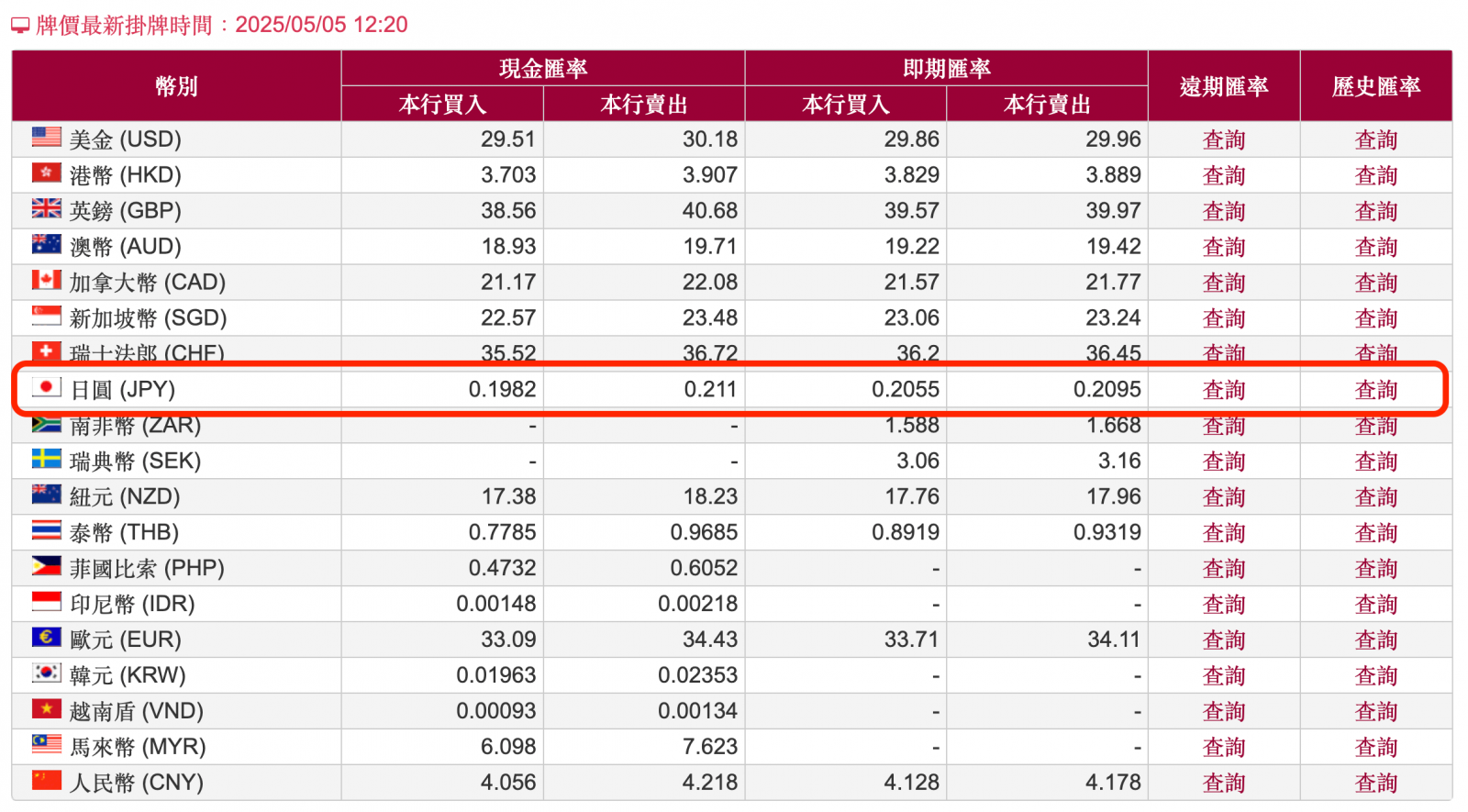Image resolution: width=1468 pixels, height=812 pixels.
Task: Click the Canadian flag icon for CAD
Action: click(x=46, y=281)
